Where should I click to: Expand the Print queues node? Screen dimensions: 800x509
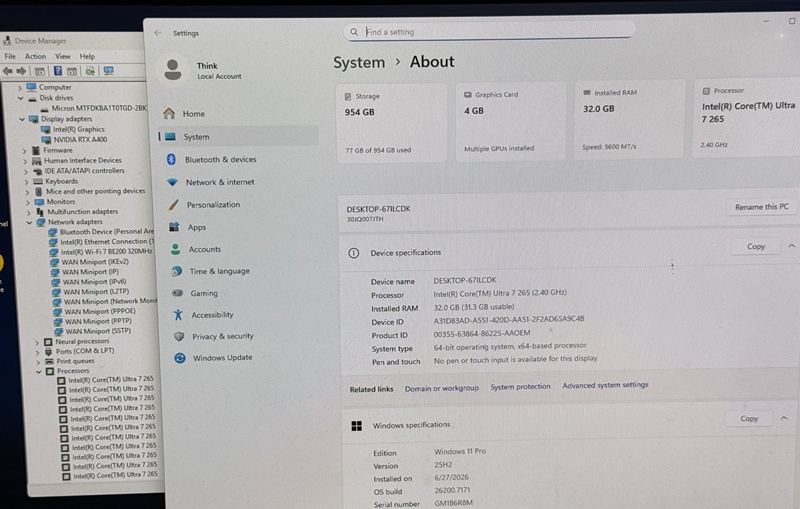point(38,362)
